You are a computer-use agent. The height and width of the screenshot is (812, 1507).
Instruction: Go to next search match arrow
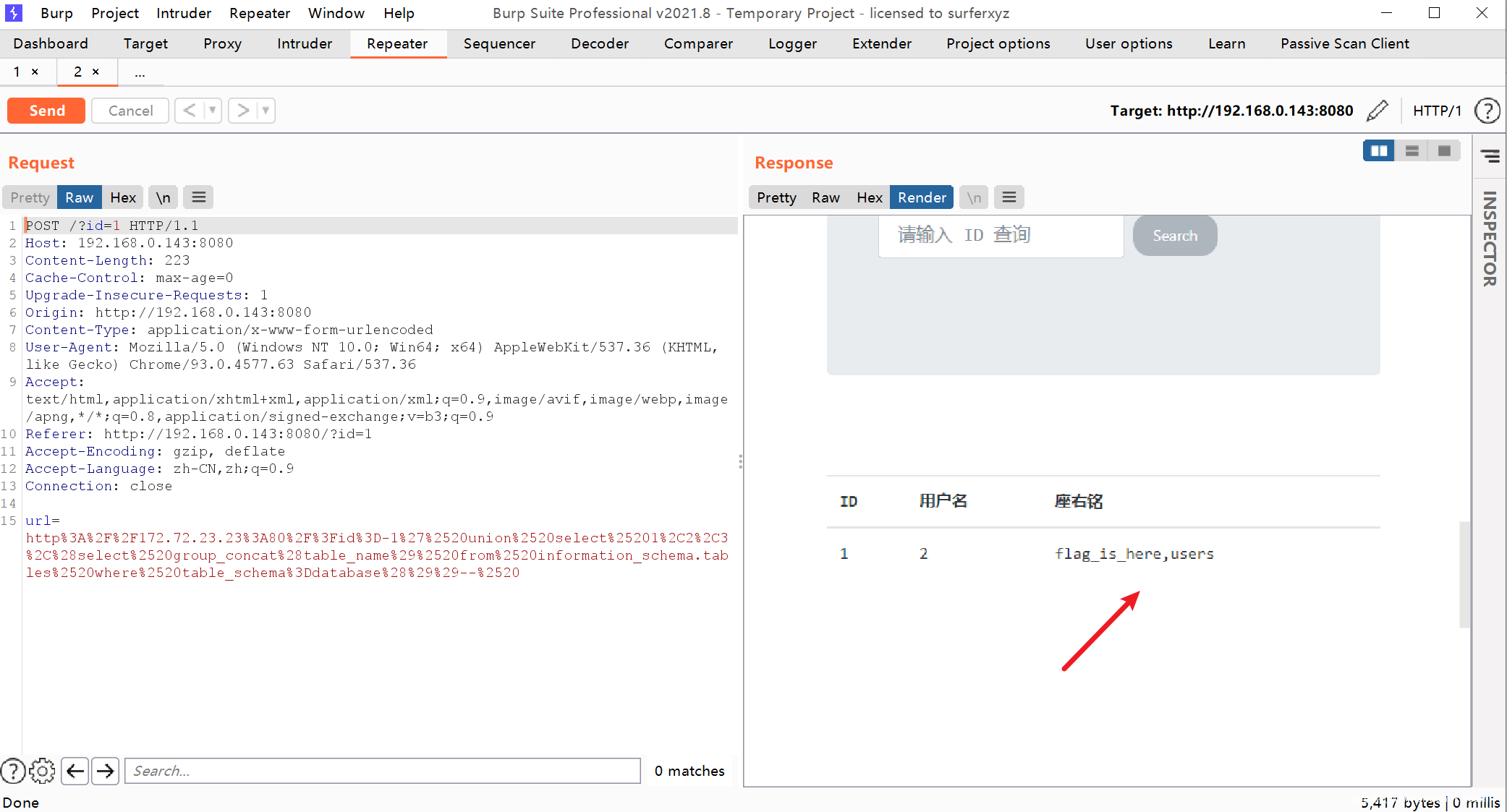pos(106,771)
